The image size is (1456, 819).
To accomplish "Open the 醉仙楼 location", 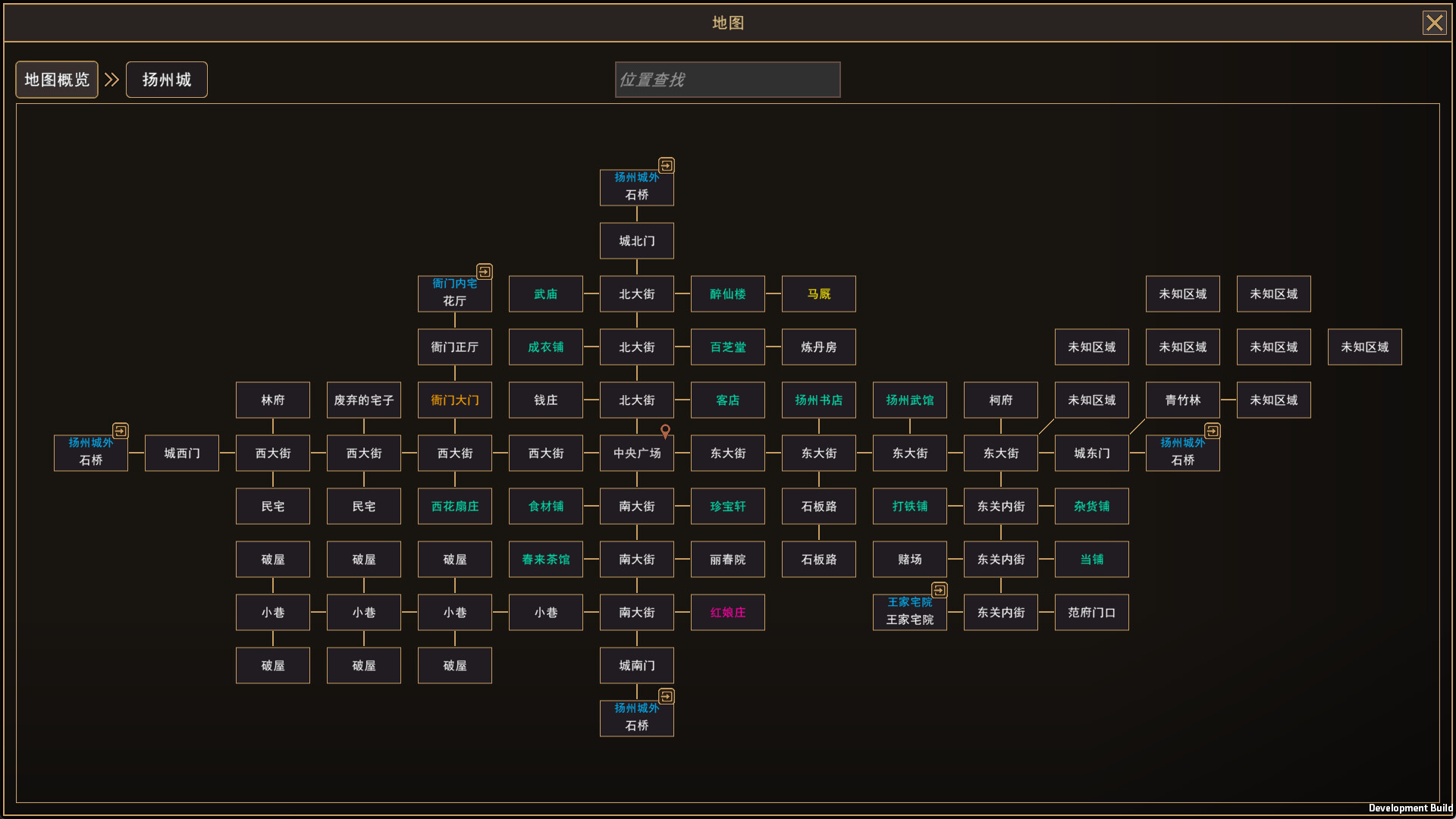I will (x=727, y=293).
